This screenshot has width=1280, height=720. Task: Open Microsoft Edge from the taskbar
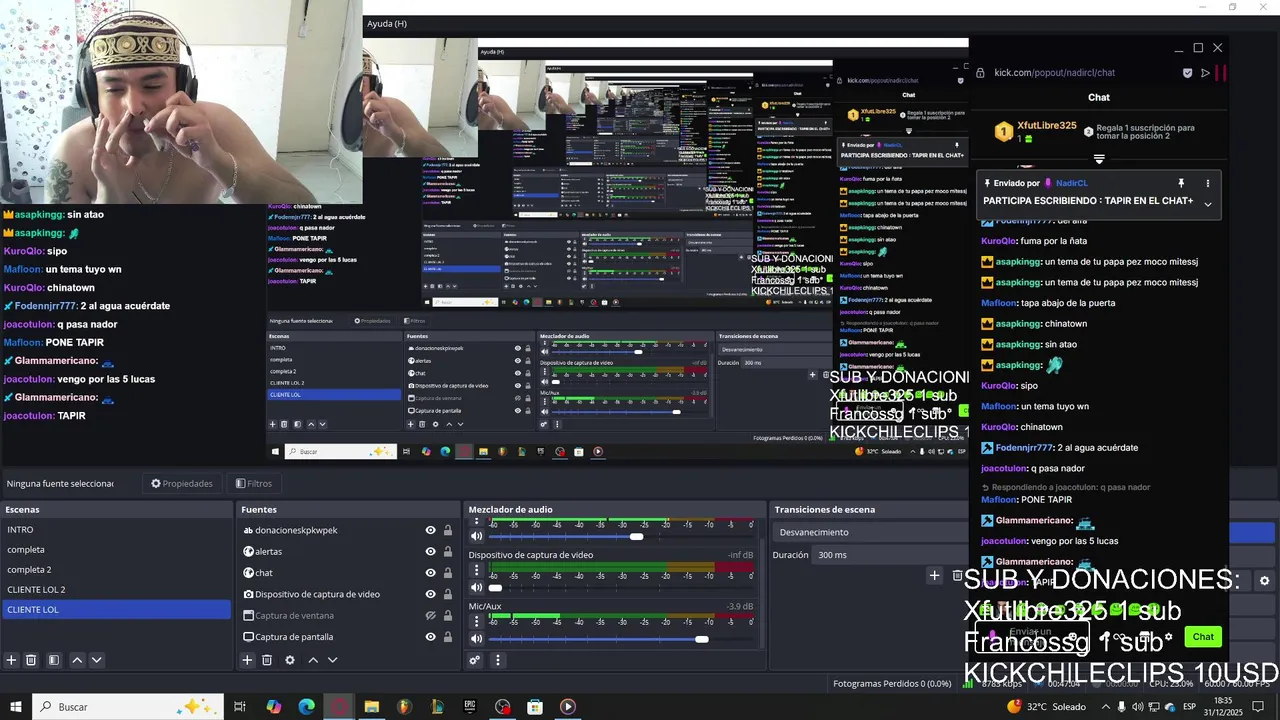[x=306, y=707]
